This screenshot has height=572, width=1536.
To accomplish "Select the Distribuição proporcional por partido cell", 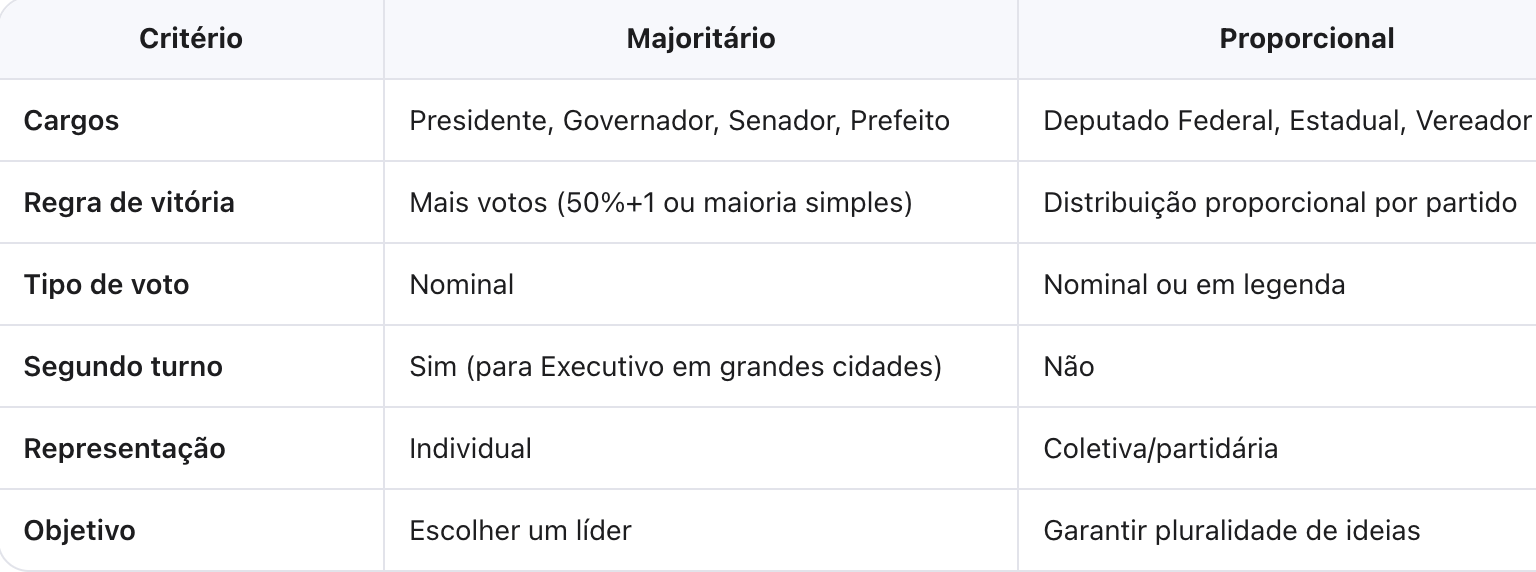I will click(1280, 203).
